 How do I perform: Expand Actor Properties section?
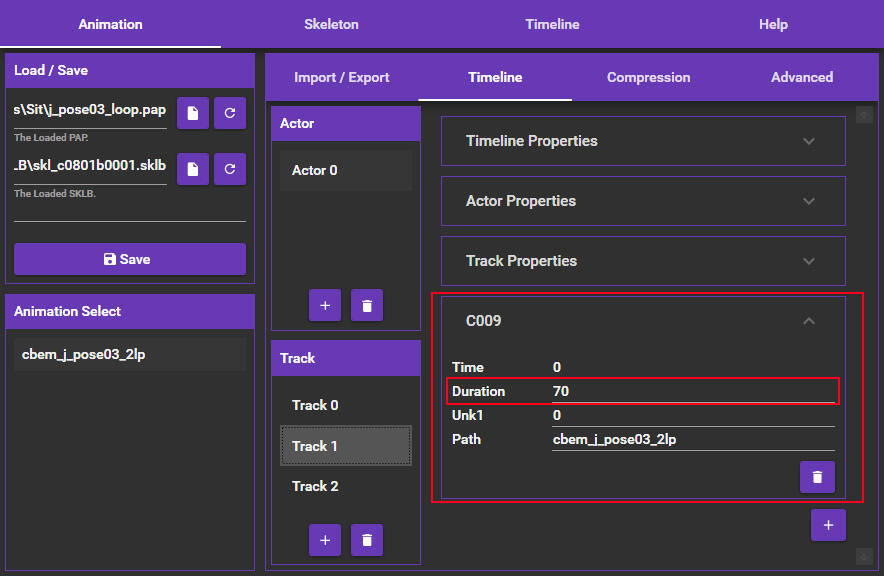tap(643, 201)
